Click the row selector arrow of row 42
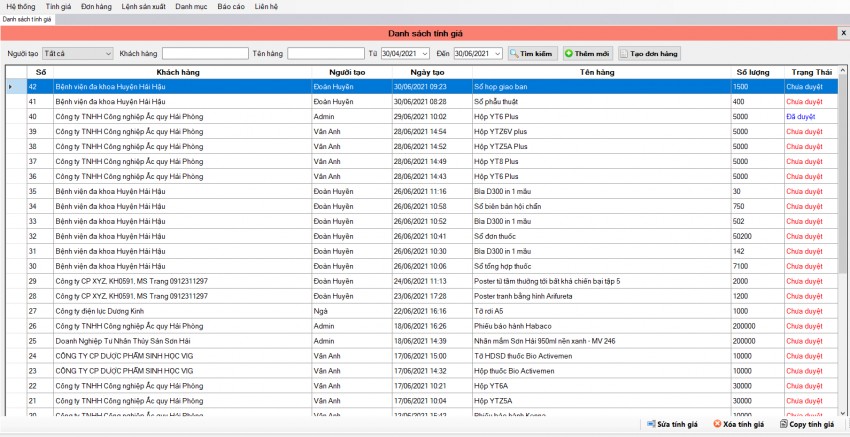The image size is (850, 437). click(12, 87)
